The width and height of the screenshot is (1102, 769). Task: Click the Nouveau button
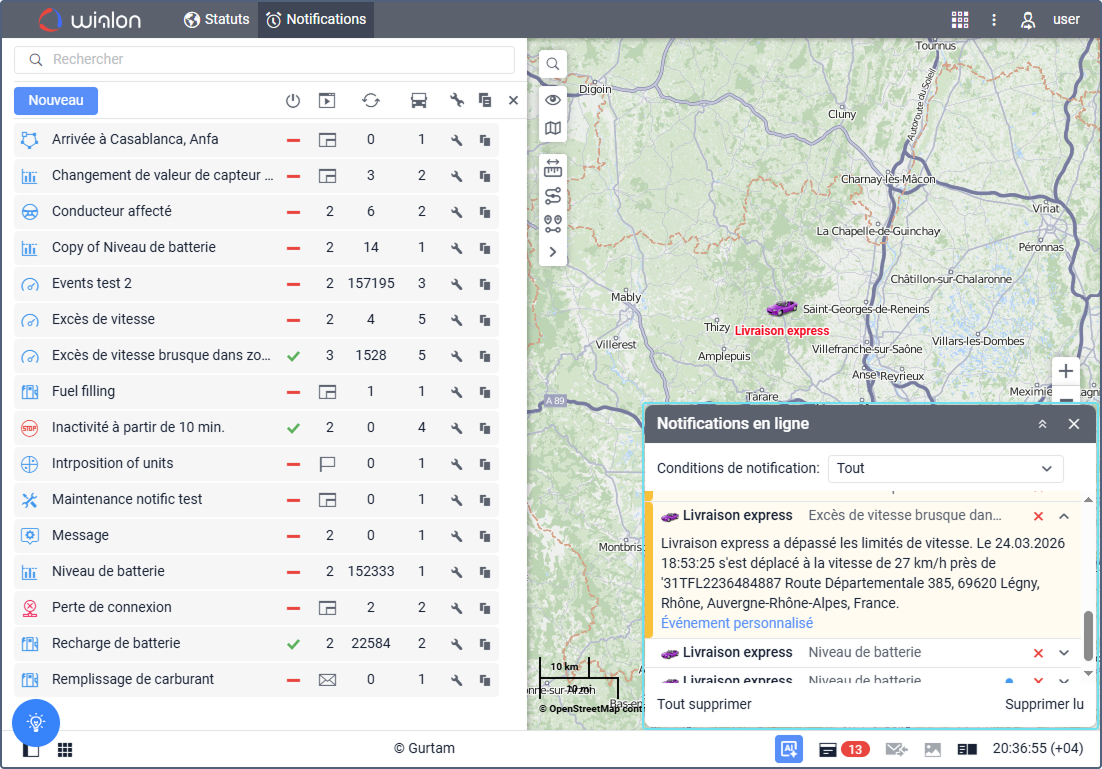(x=56, y=100)
